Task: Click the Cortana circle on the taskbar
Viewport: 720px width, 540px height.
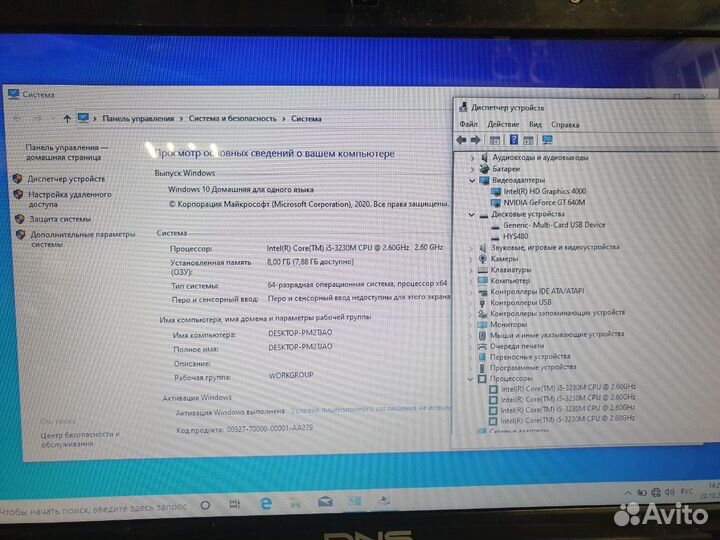Action: click(205, 506)
